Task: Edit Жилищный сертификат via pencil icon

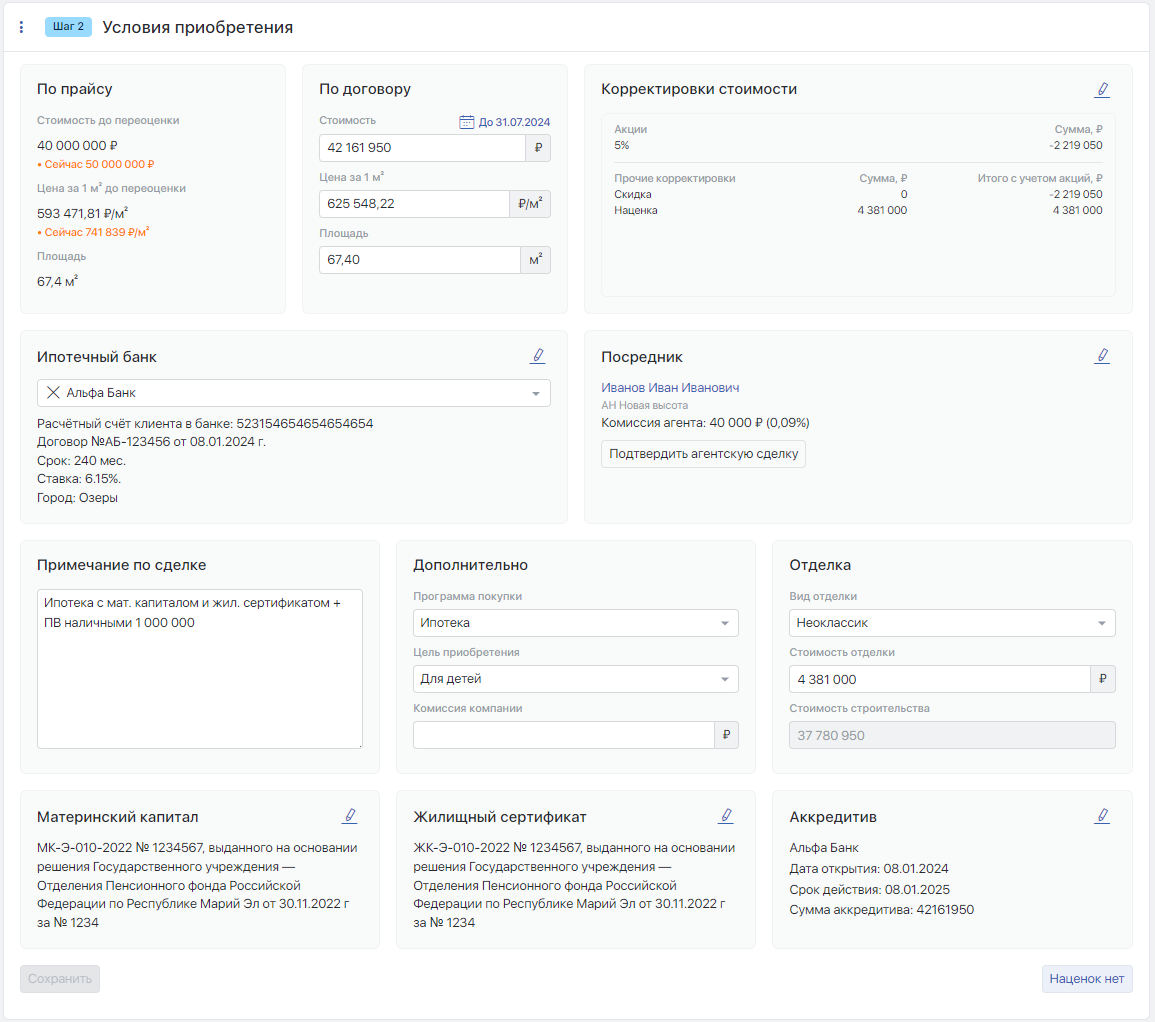Action: pyautogui.click(x=726, y=816)
